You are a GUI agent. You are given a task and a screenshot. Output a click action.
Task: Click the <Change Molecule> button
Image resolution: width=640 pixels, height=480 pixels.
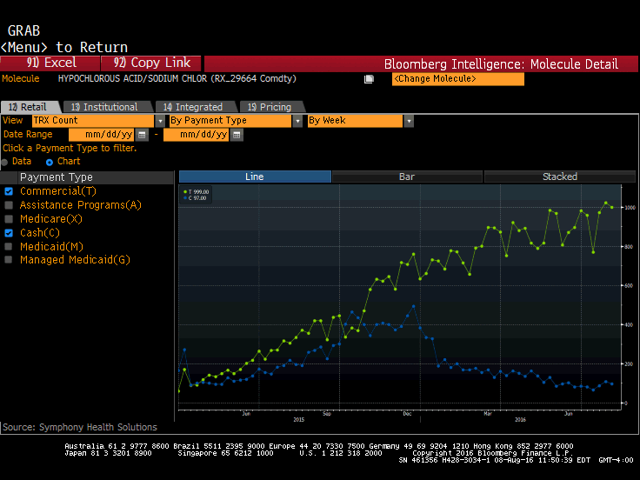(458, 79)
